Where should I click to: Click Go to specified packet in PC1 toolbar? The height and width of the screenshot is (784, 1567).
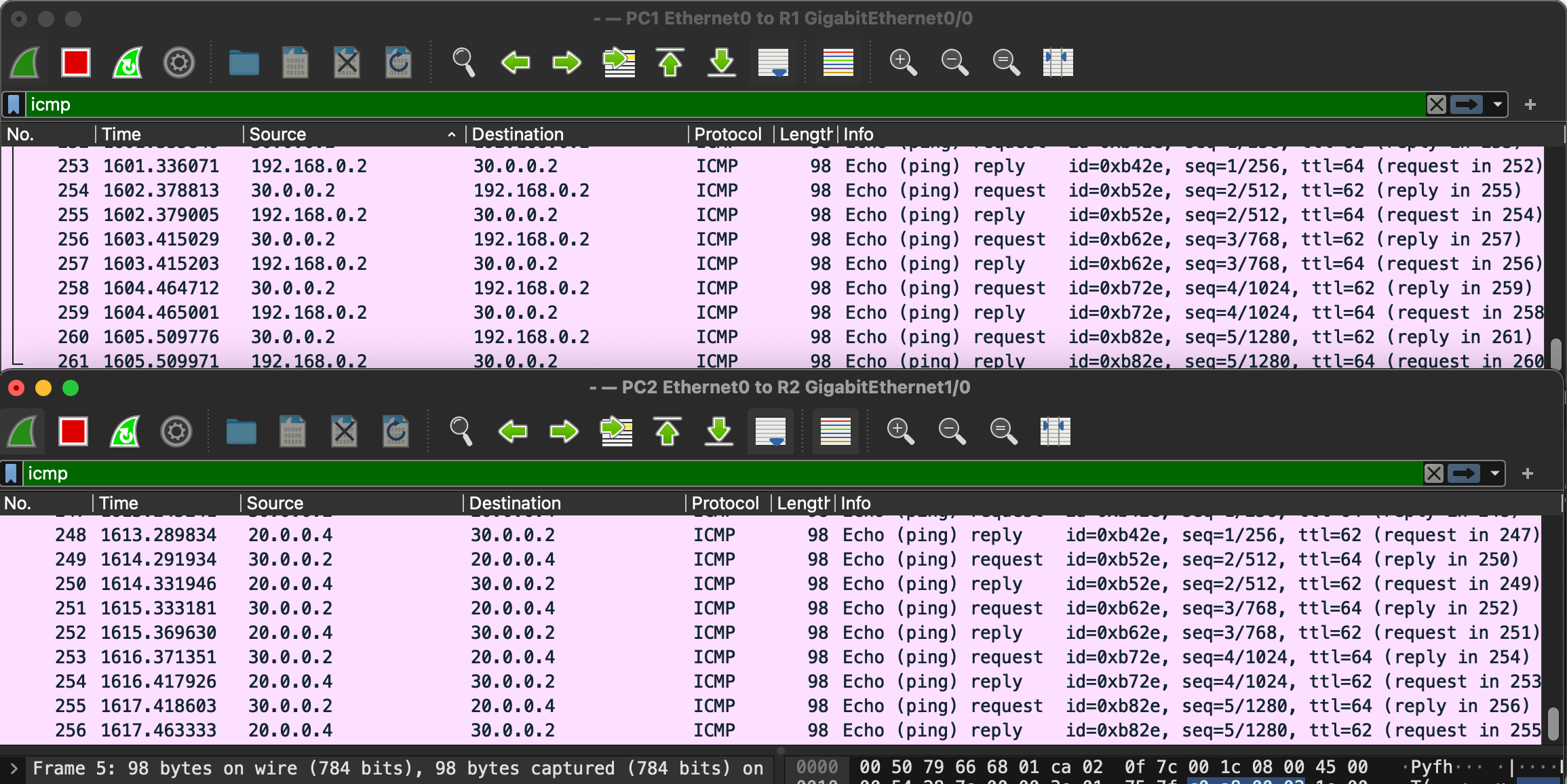tap(619, 63)
